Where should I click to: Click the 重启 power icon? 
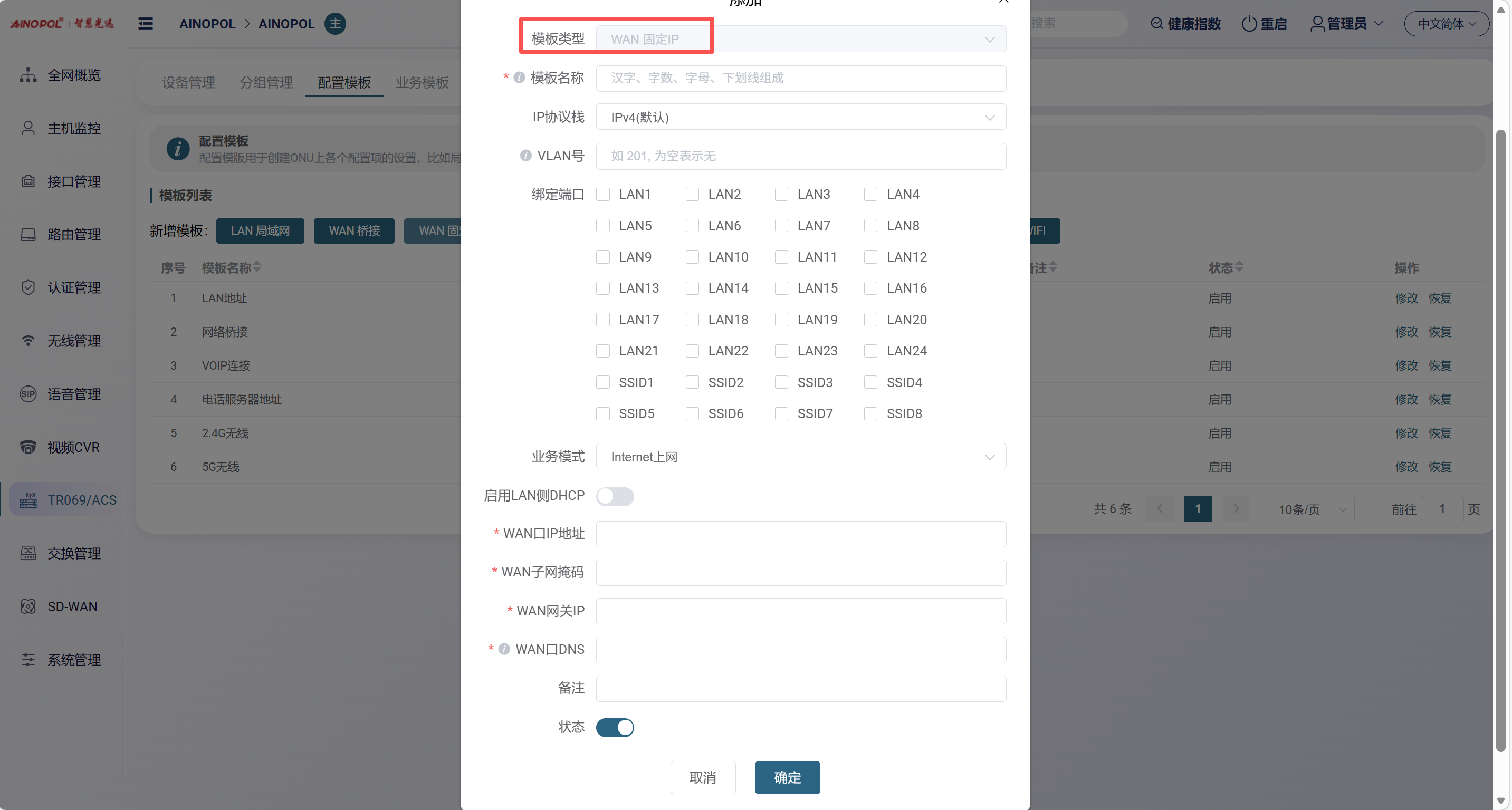1249,23
